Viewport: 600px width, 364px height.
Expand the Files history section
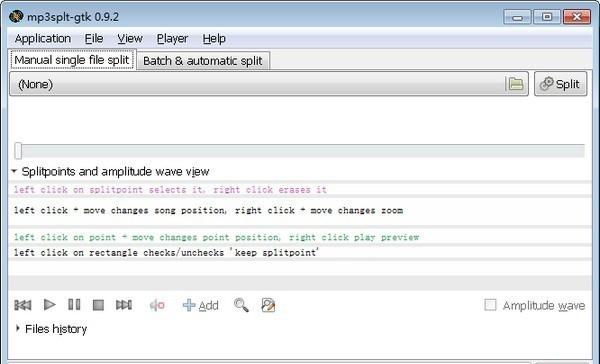pos(18,328)
